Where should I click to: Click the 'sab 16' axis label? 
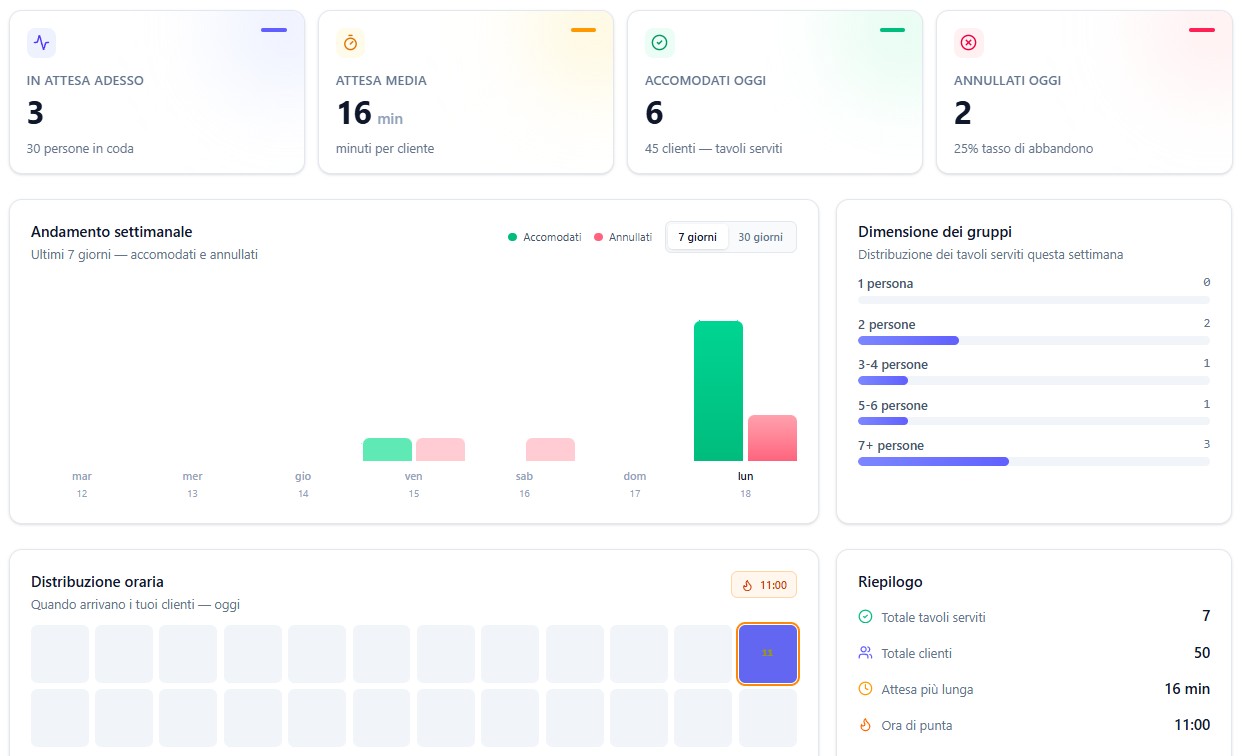pyautogui.click(x=524, y=485)
